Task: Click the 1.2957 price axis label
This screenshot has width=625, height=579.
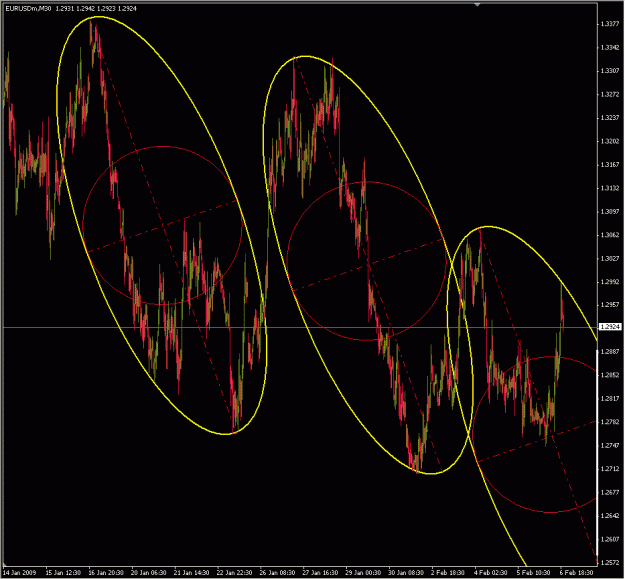Action: click(x=610, y=304)
